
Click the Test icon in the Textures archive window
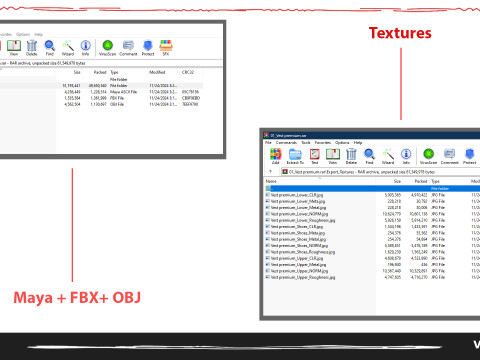coord(315,156)
